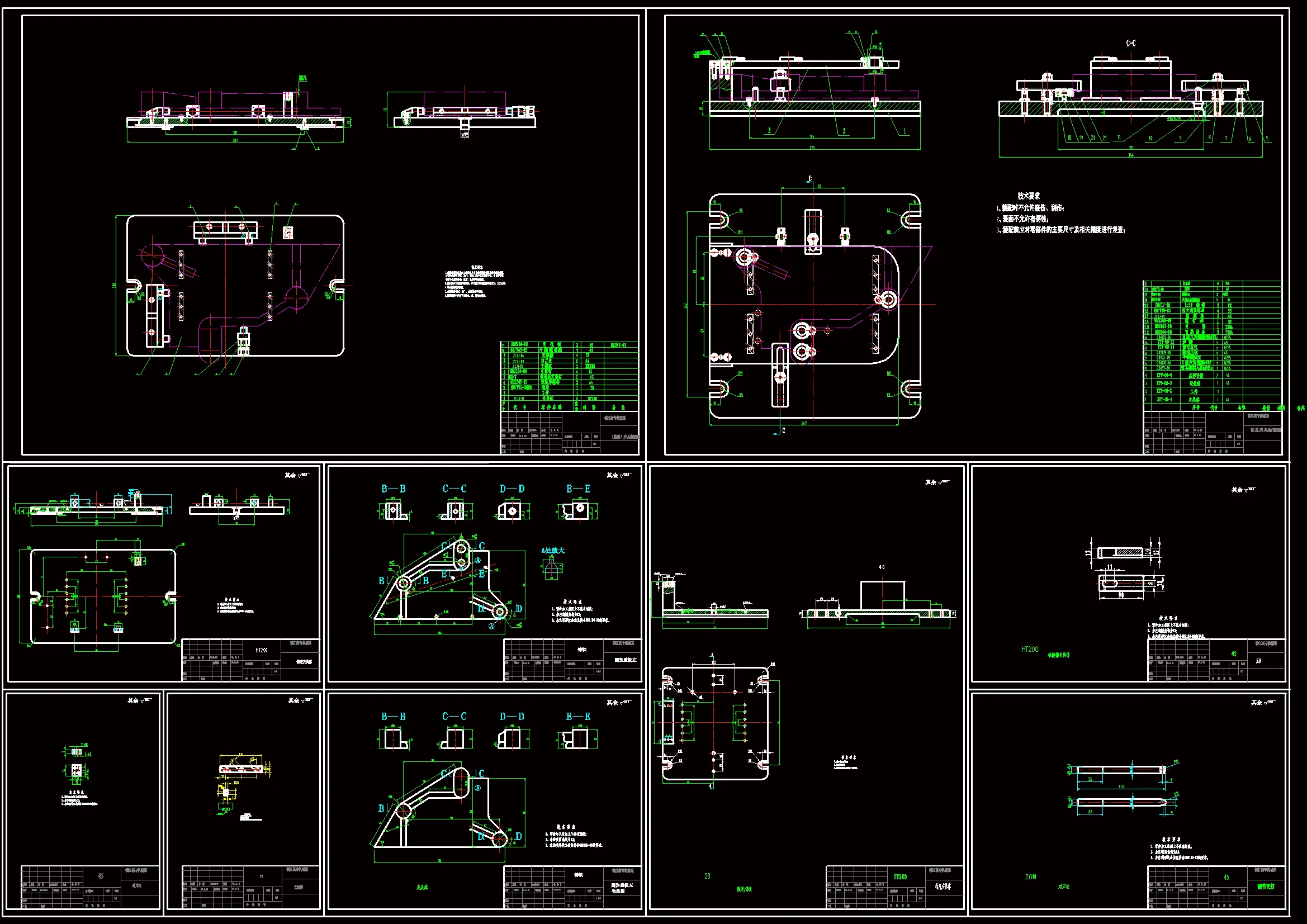Click the white HT200 text in the base plate title block
This screenshot has width=1307, height=924.
pos(261,650)
